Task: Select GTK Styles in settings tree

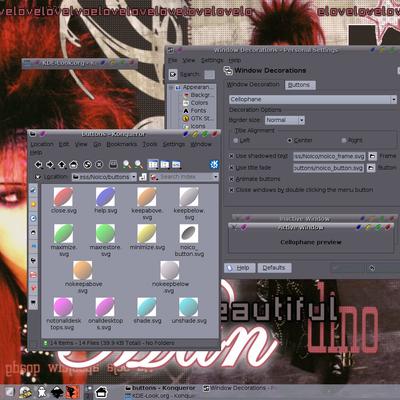Action: [x=198, y=118]
